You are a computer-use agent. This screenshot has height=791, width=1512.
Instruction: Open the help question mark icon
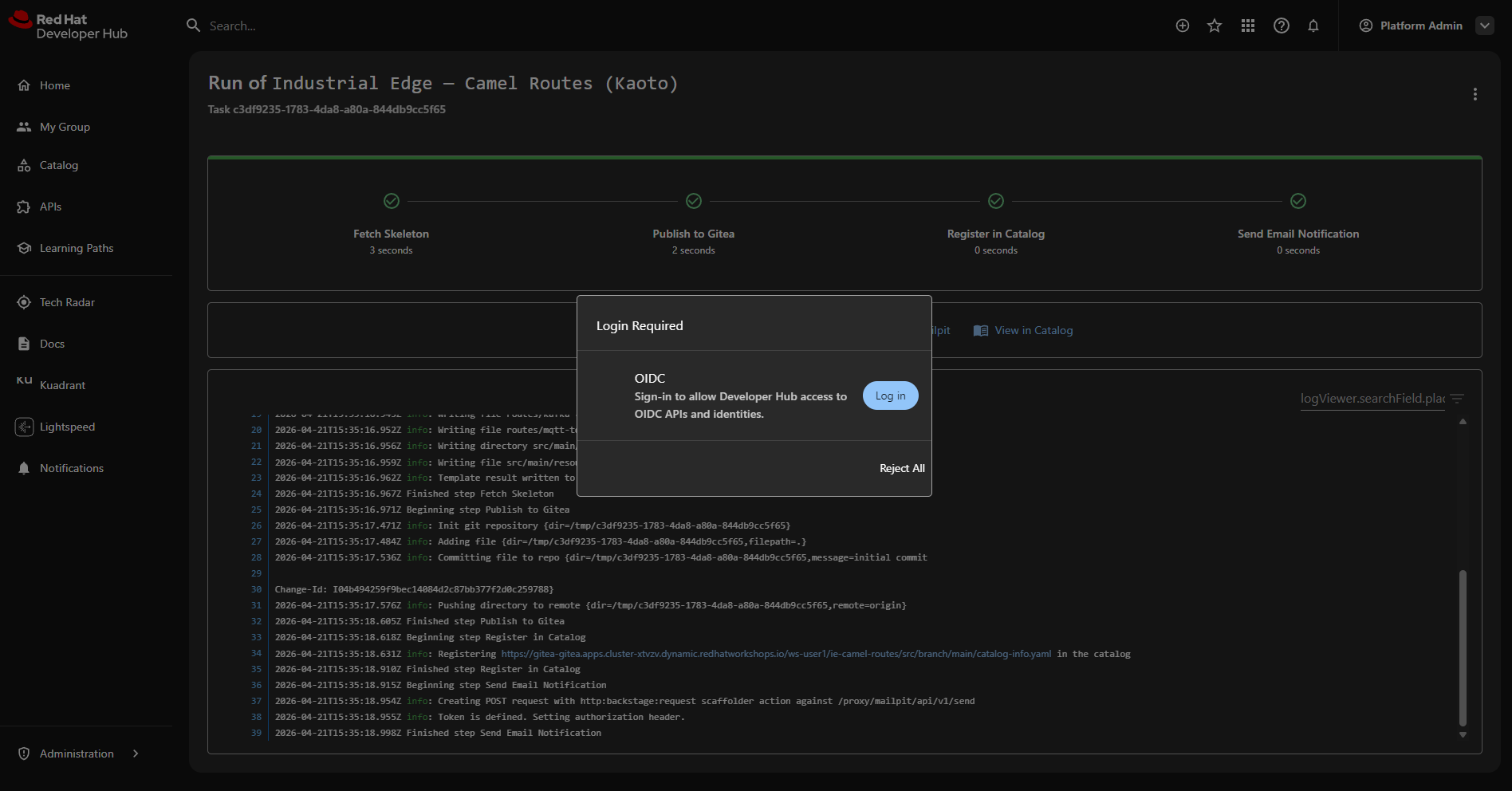pyautogui.click(x=1282, y=26)
